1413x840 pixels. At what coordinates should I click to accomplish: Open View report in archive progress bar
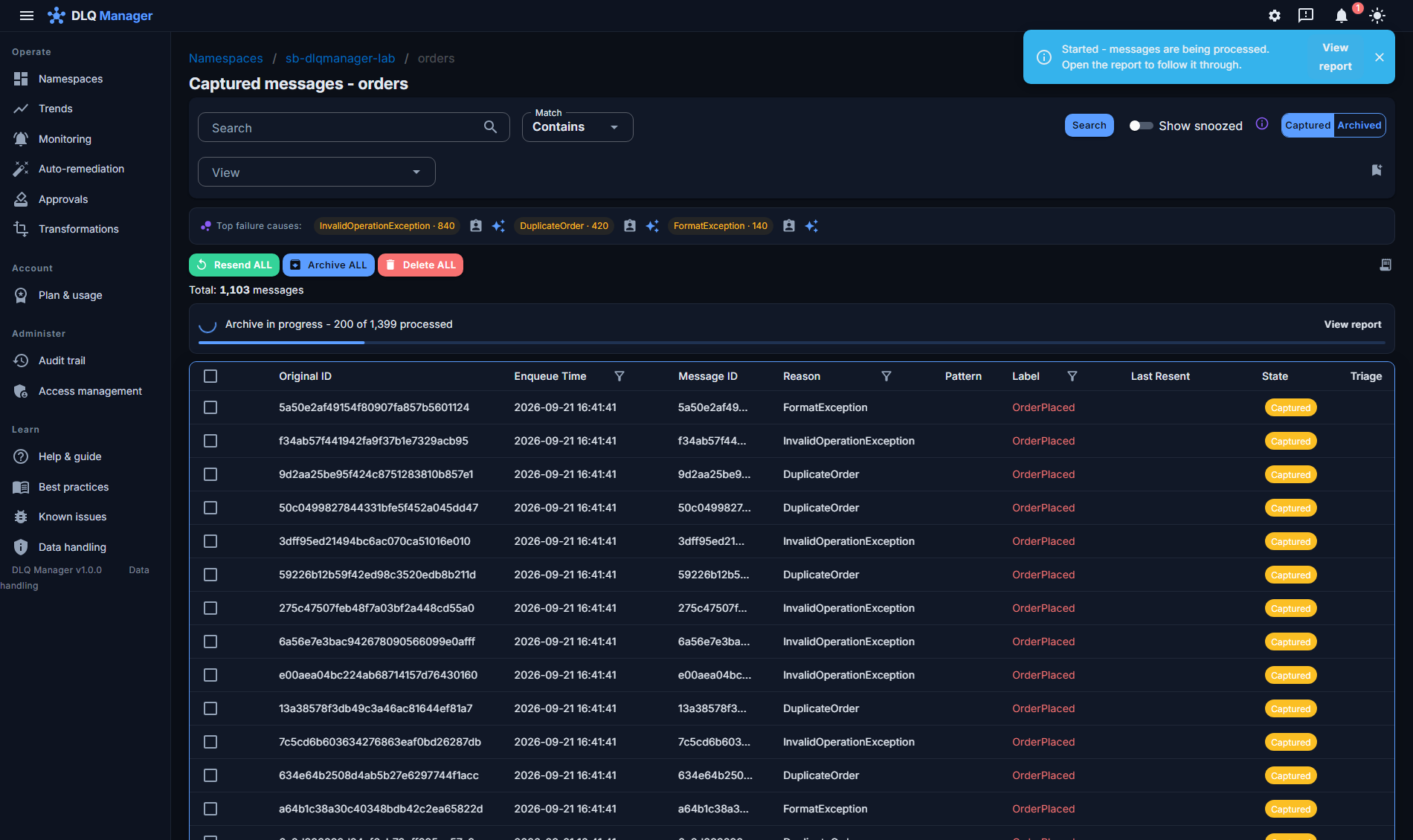tap(1352, 324)
